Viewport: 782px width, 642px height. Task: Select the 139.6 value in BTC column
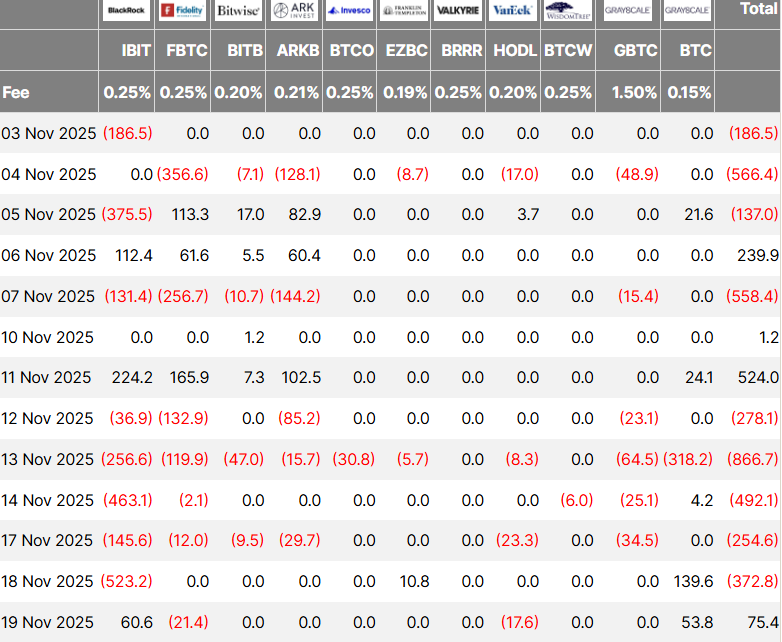click(x=693, y=581)
